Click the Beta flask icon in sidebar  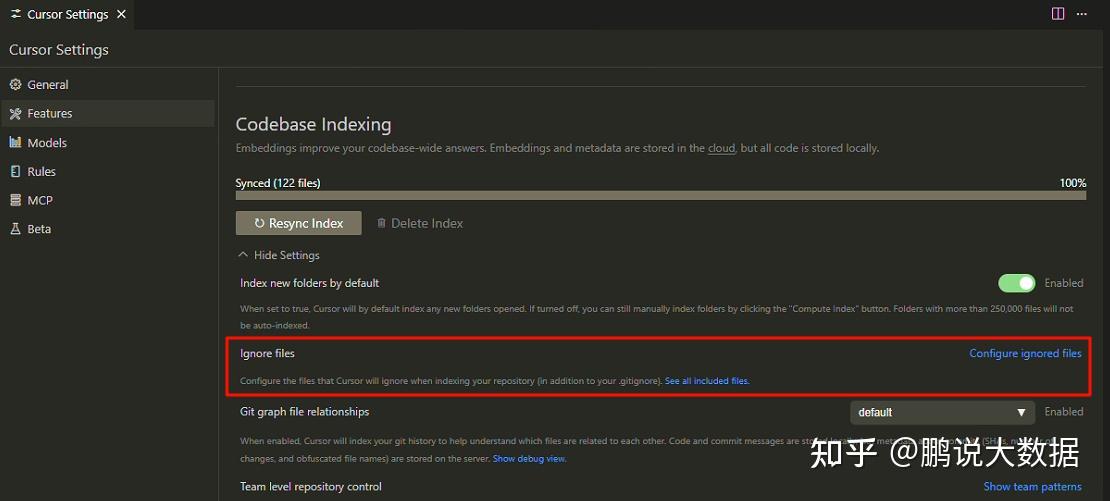click(15, 229)
